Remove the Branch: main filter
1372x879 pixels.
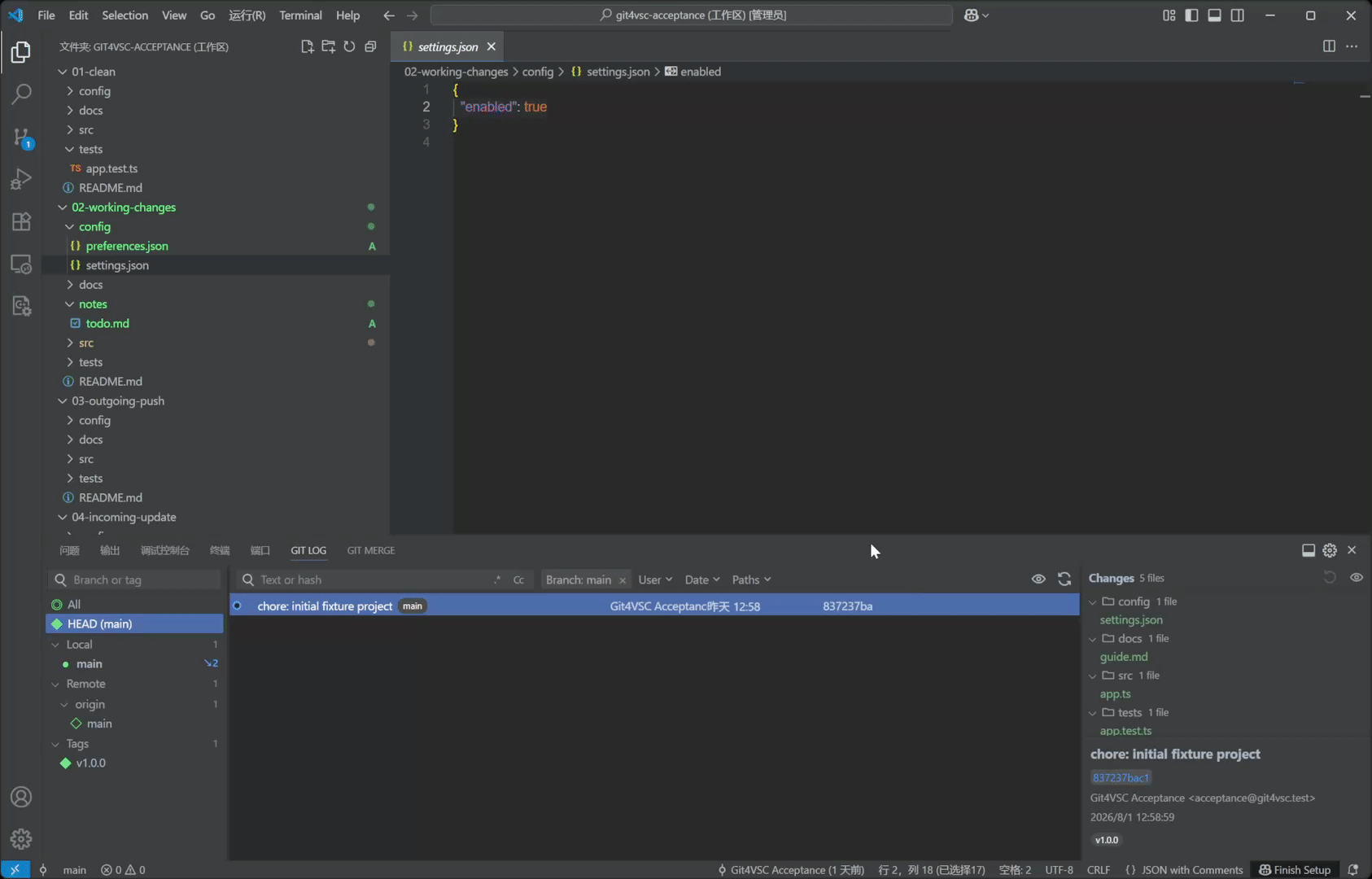pos(623,580)
